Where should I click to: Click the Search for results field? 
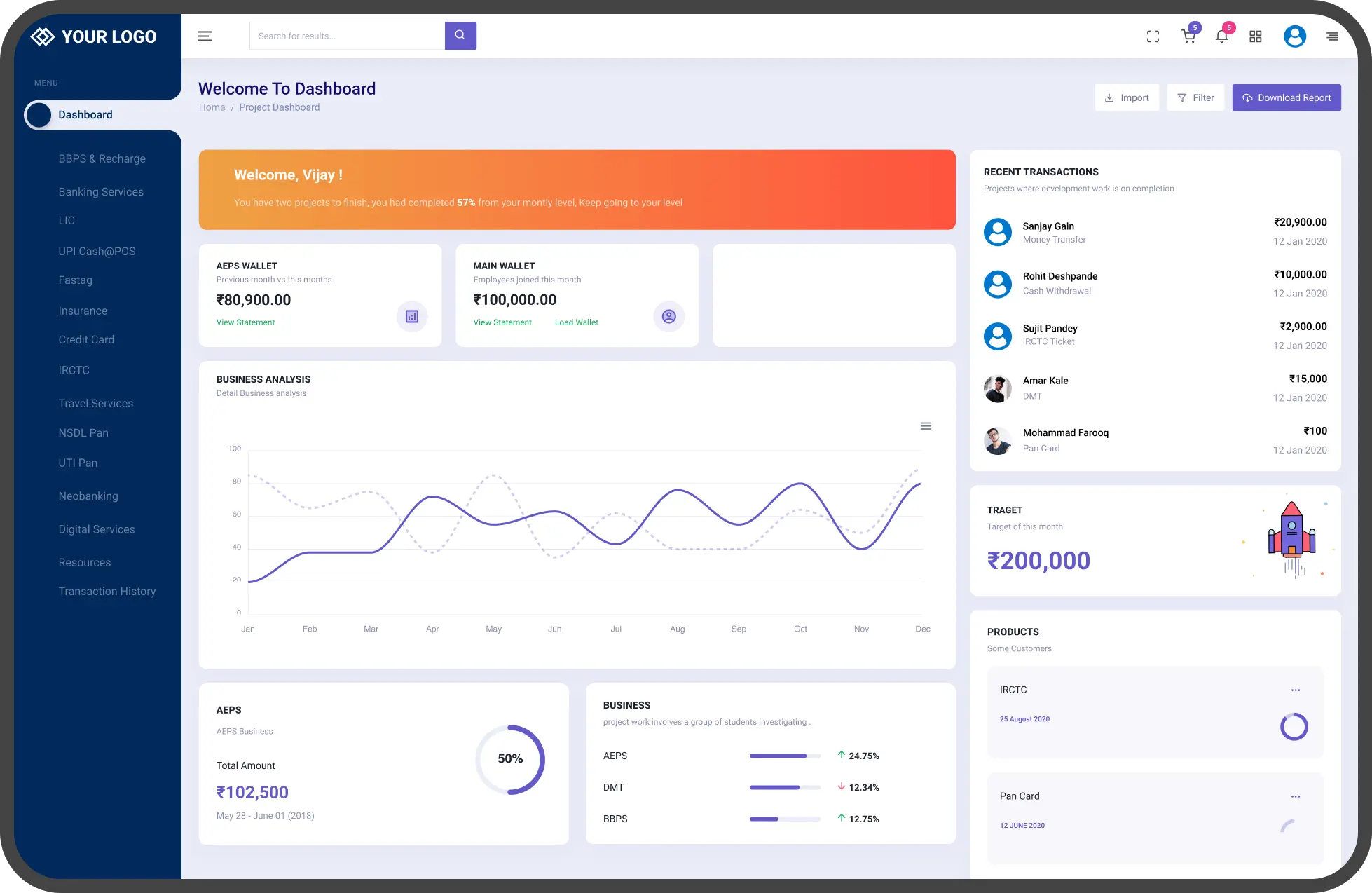(x=347, y=36)
